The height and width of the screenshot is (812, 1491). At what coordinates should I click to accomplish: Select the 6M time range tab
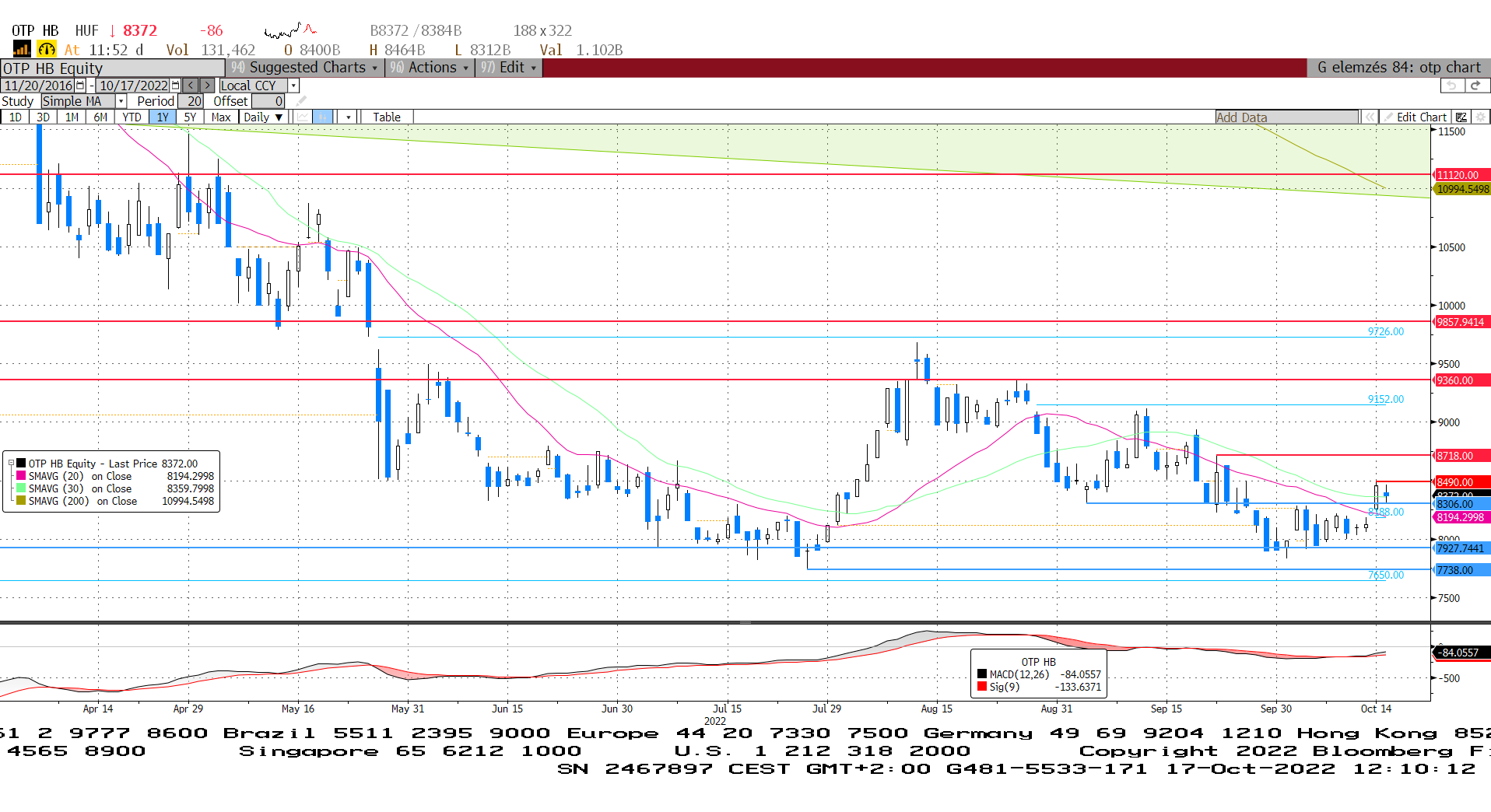[100, 117]
